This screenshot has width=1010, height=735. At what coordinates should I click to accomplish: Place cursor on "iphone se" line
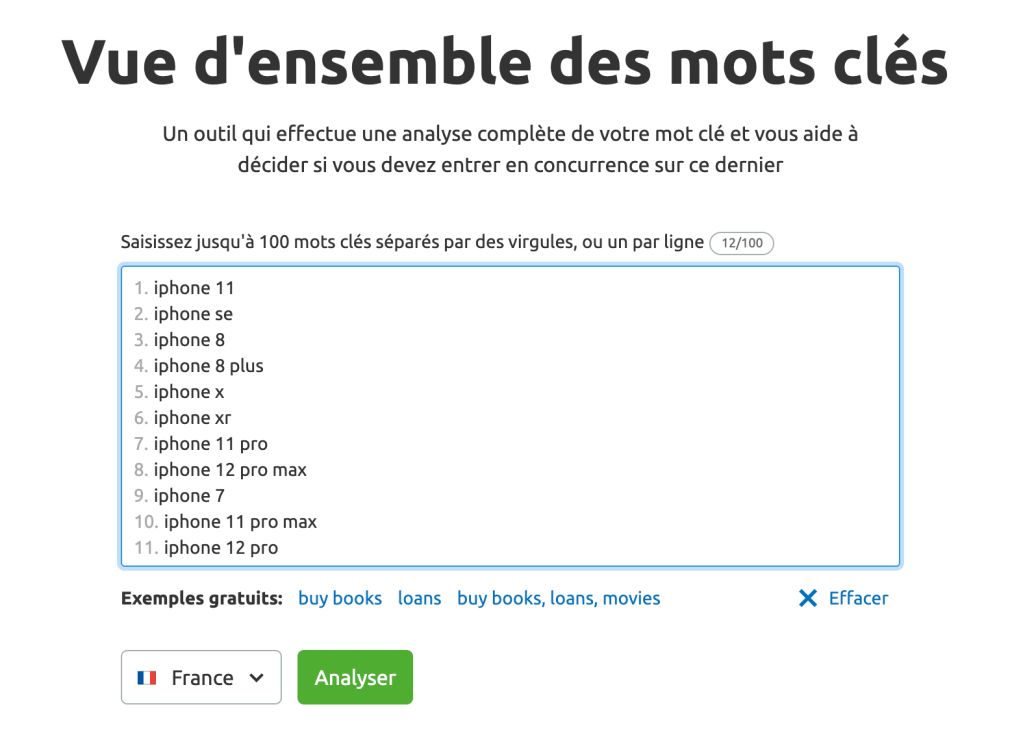[x=193, y=314]
